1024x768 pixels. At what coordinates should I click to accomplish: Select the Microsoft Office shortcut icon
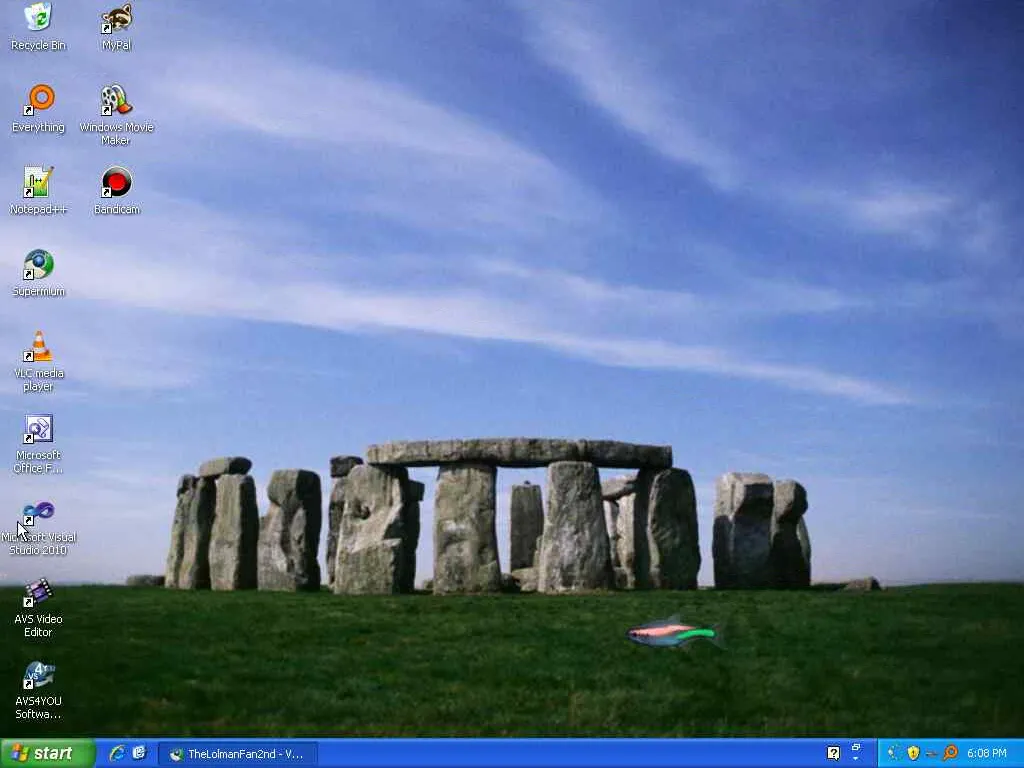[38, 443]
